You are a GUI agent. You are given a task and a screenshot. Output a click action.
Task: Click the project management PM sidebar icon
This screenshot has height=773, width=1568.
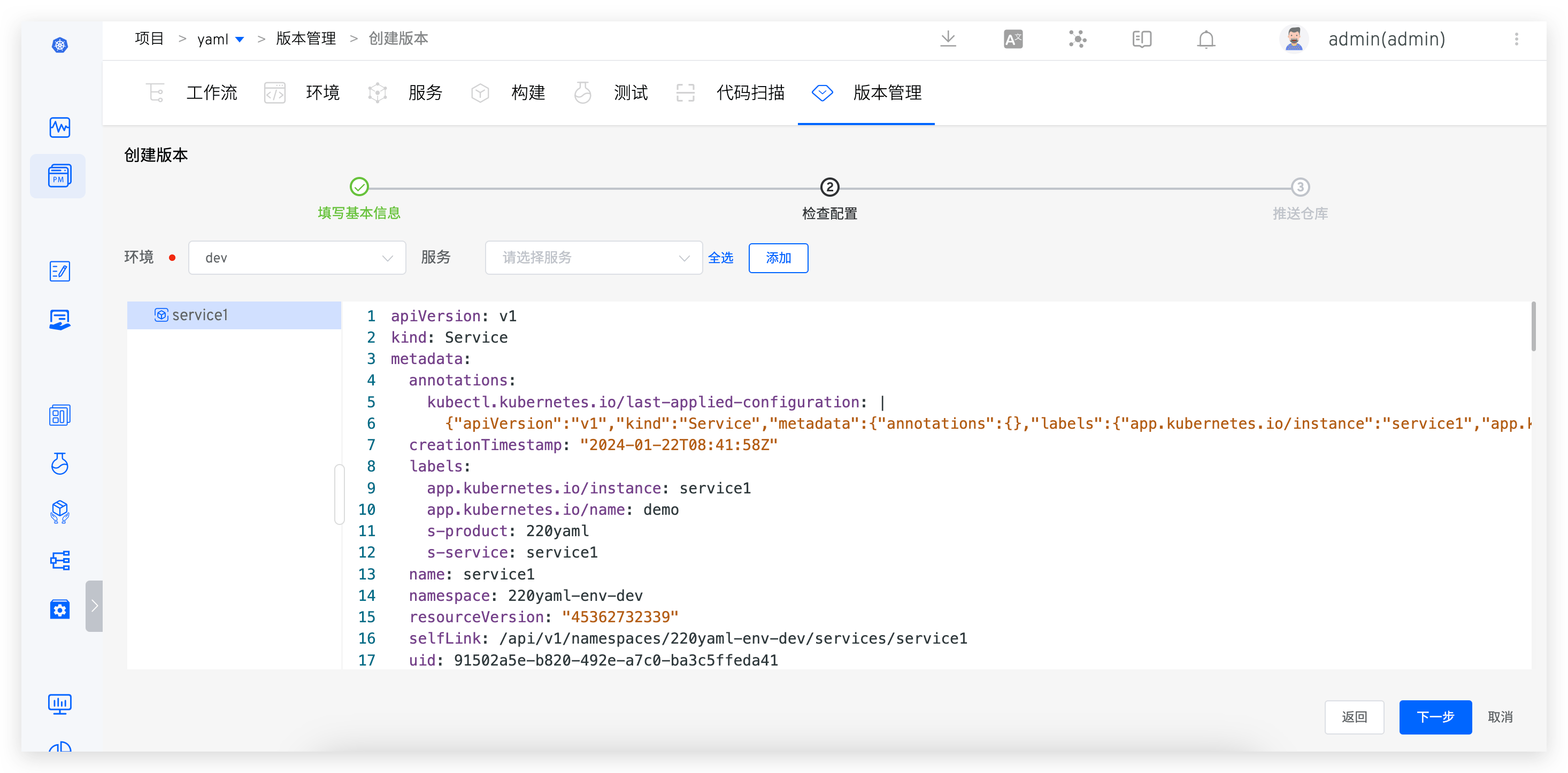[x=59, y=176]
